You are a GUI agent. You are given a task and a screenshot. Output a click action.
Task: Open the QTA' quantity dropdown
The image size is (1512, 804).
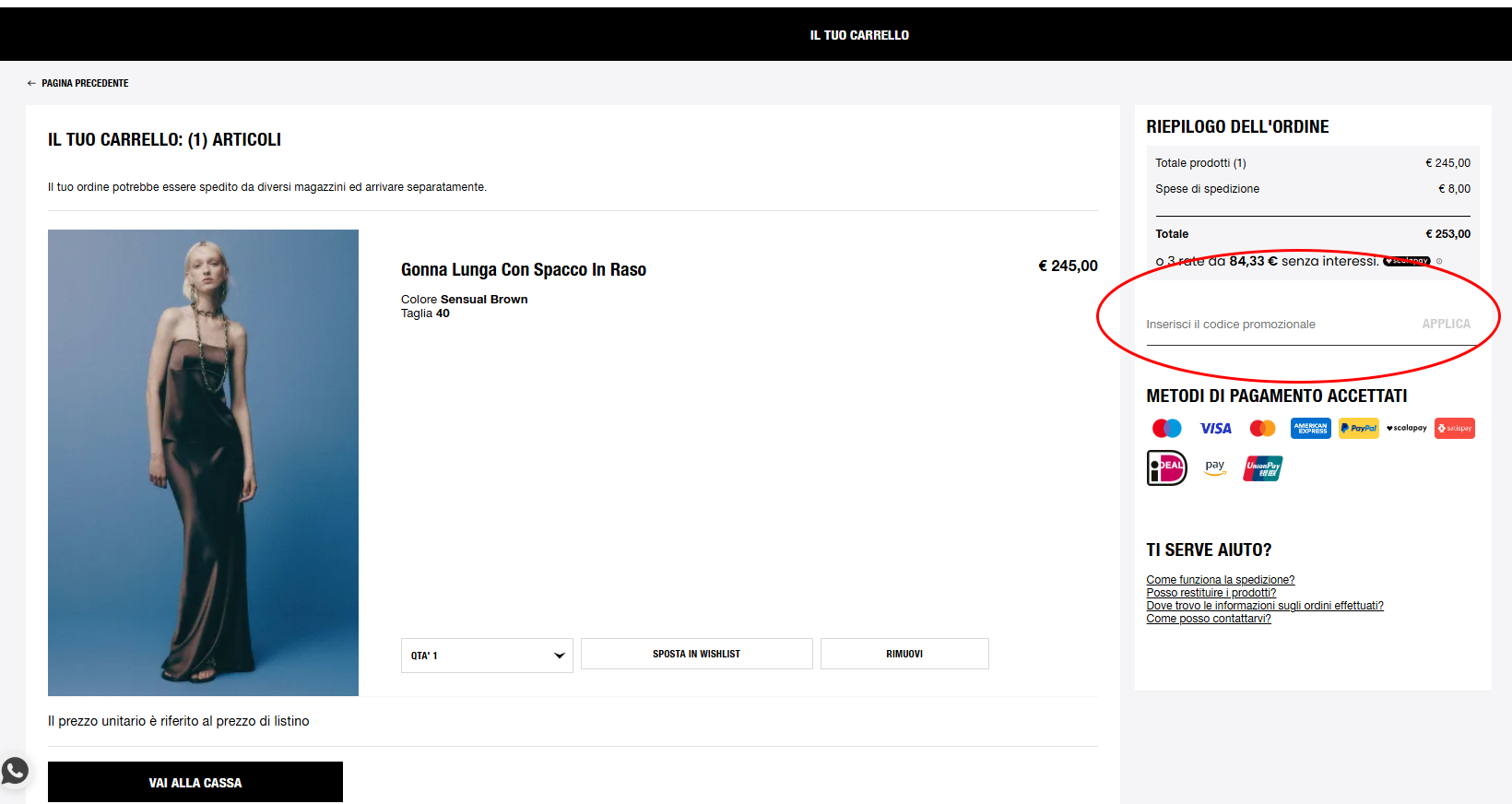pyautogui.click(x=487, y=656)
